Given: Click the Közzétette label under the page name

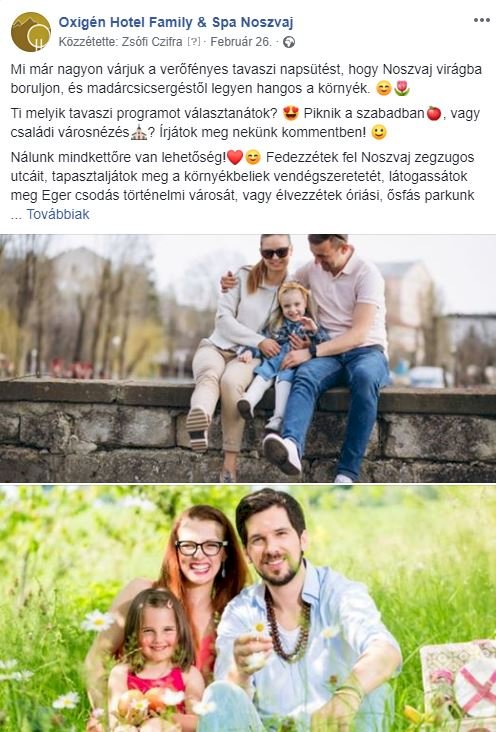Looking at the screenshot, I should [88, 42].
